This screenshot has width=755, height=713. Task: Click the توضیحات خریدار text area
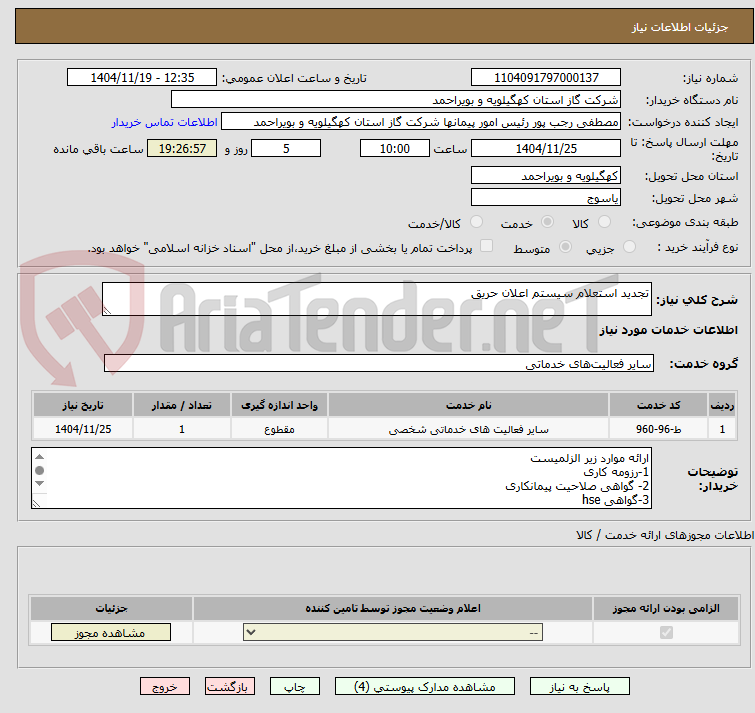coord(341,478)
